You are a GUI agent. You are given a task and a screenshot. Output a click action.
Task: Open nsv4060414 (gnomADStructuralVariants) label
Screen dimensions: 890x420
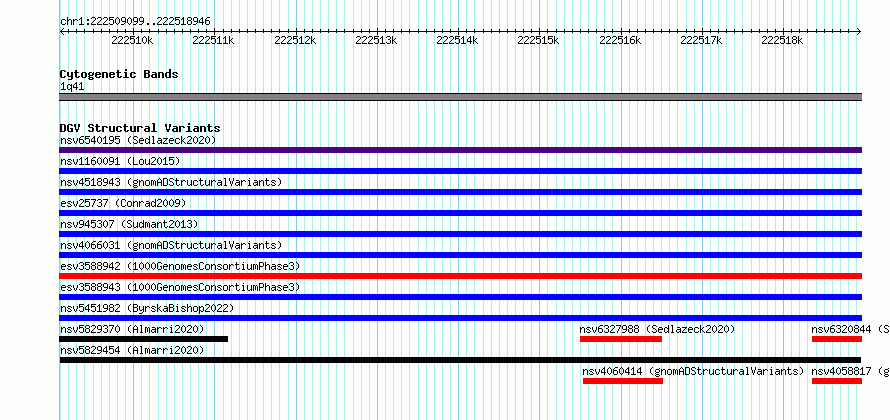694,371
